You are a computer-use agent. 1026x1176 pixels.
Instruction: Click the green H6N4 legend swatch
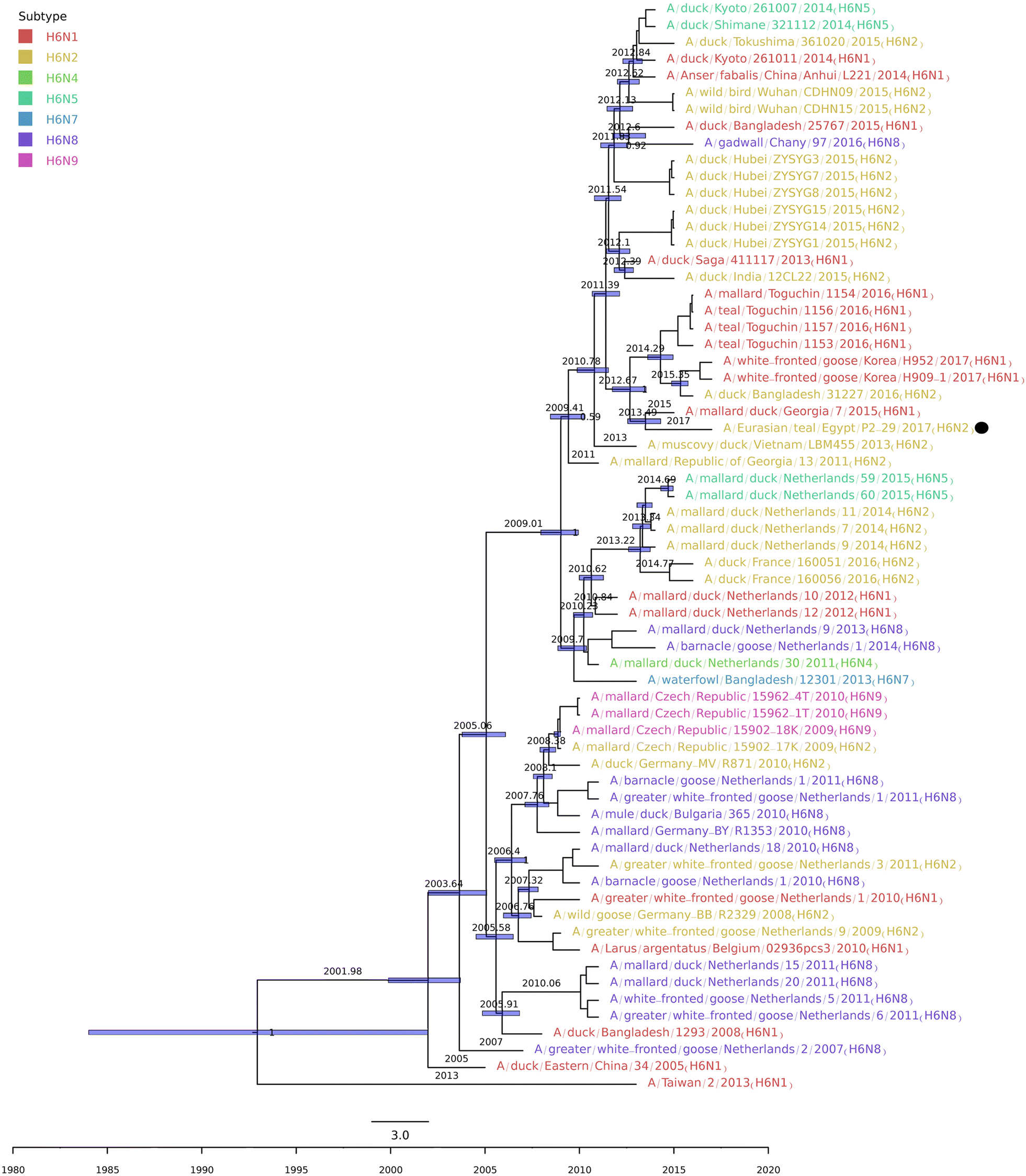(x=25, y=78)
